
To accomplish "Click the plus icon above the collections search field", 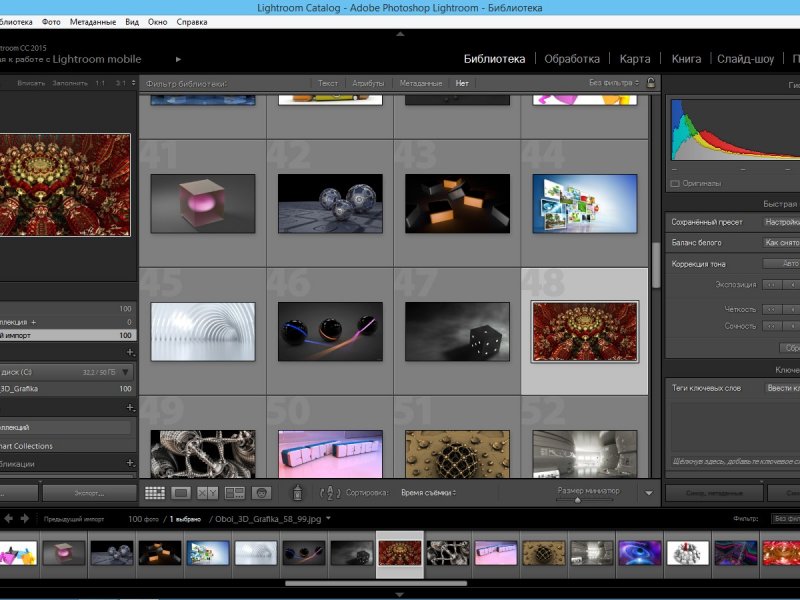I will pos(130,407).
